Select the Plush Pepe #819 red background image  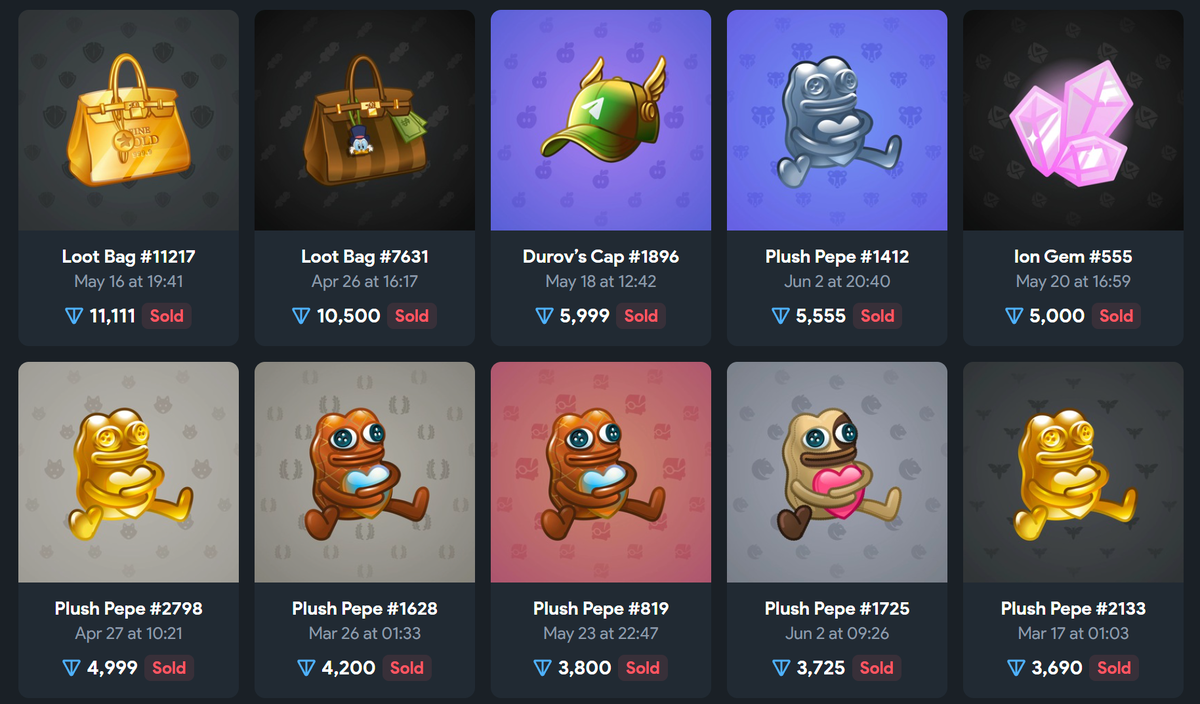tap(601, 472)
